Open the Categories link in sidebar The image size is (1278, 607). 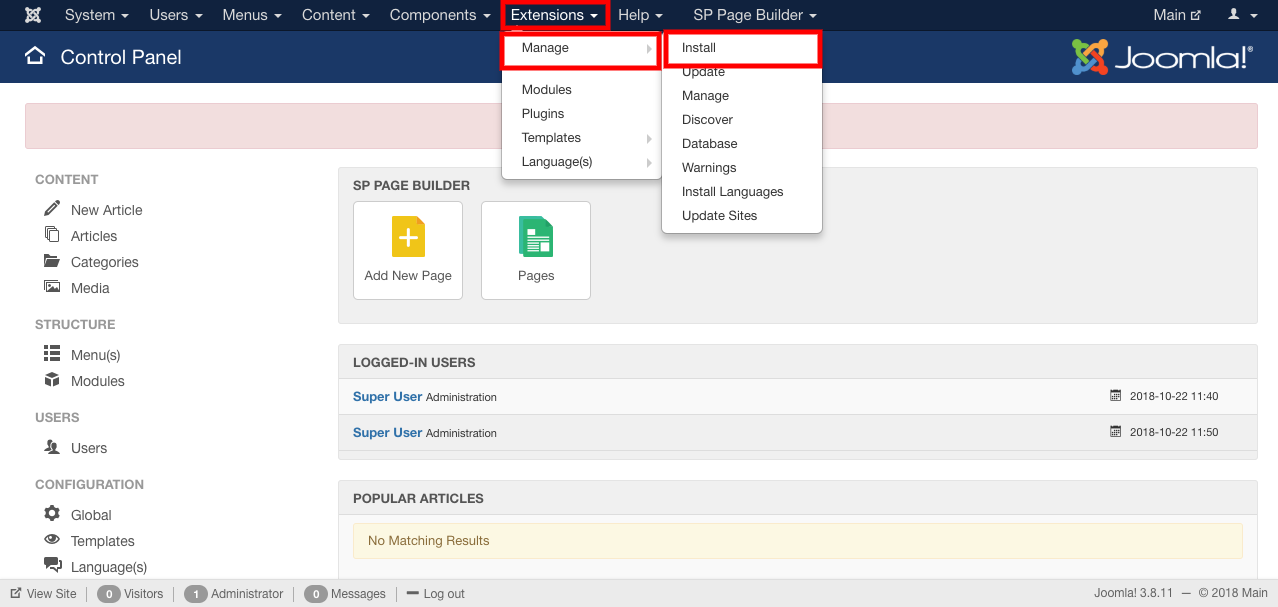coord(105,262)
